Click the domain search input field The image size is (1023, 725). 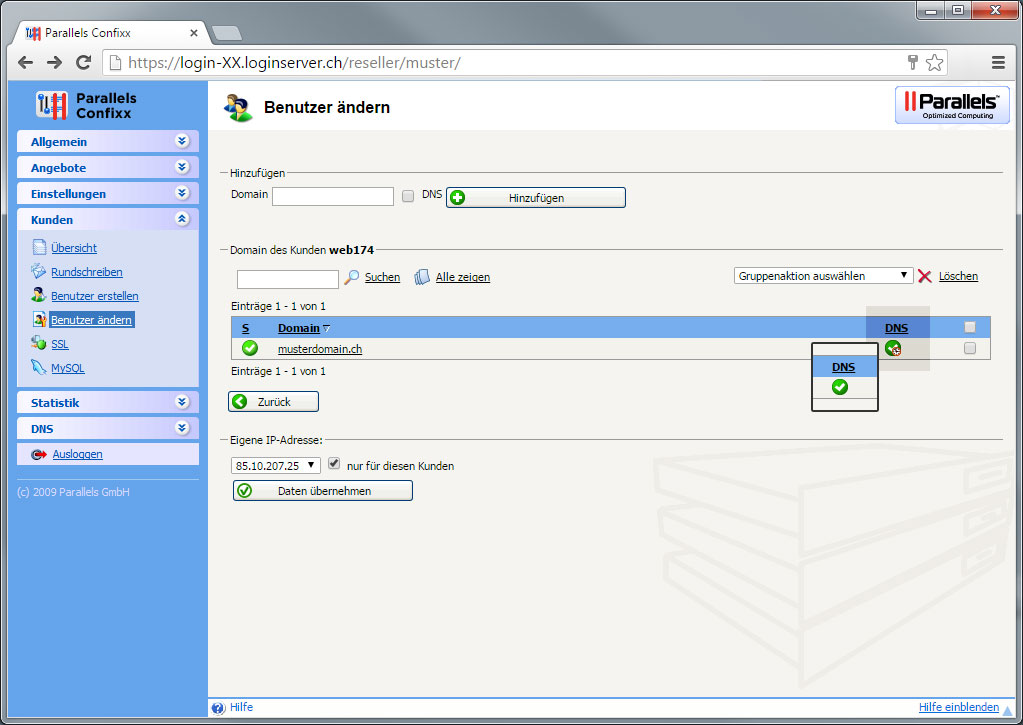point(288,279)
